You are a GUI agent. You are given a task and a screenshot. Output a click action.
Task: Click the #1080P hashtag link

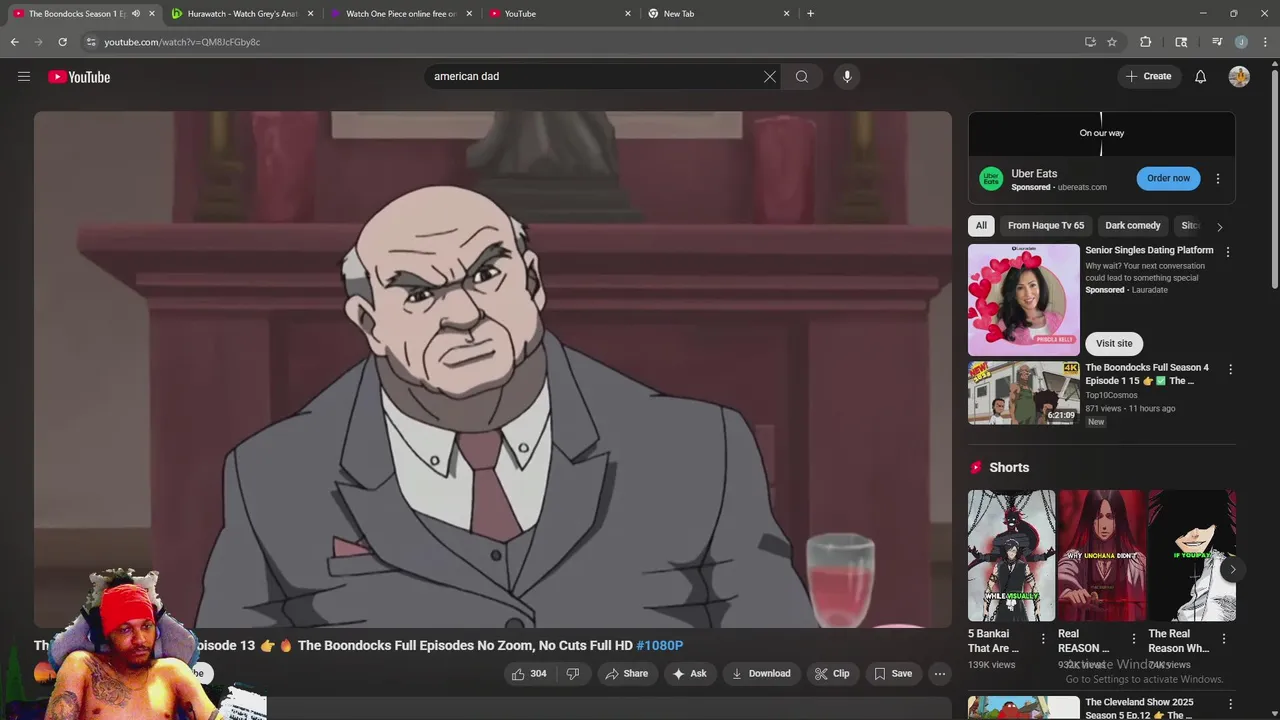tap(659, 646)
